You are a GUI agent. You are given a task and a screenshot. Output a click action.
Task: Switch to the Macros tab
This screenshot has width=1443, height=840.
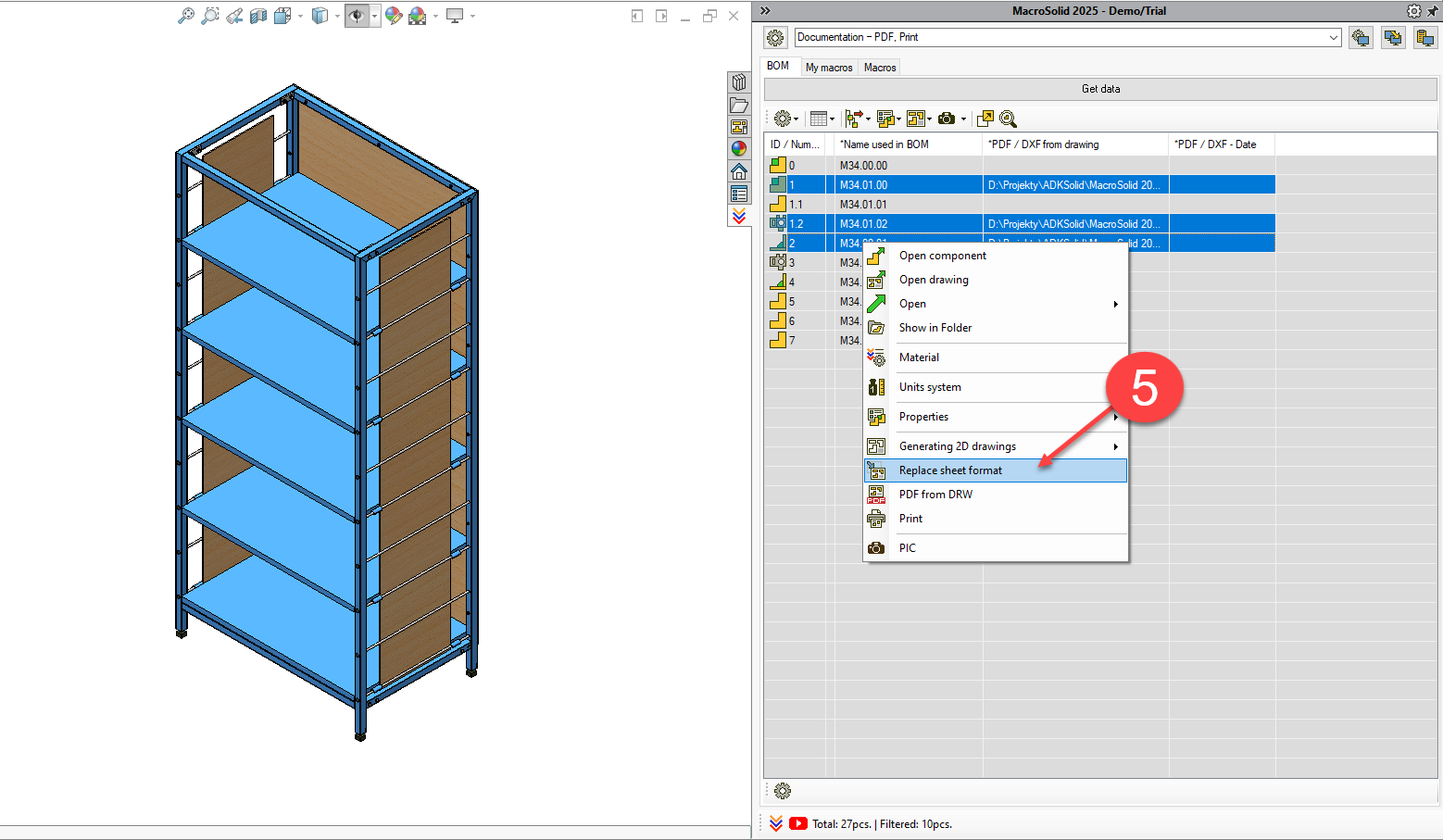coord(880,68)
